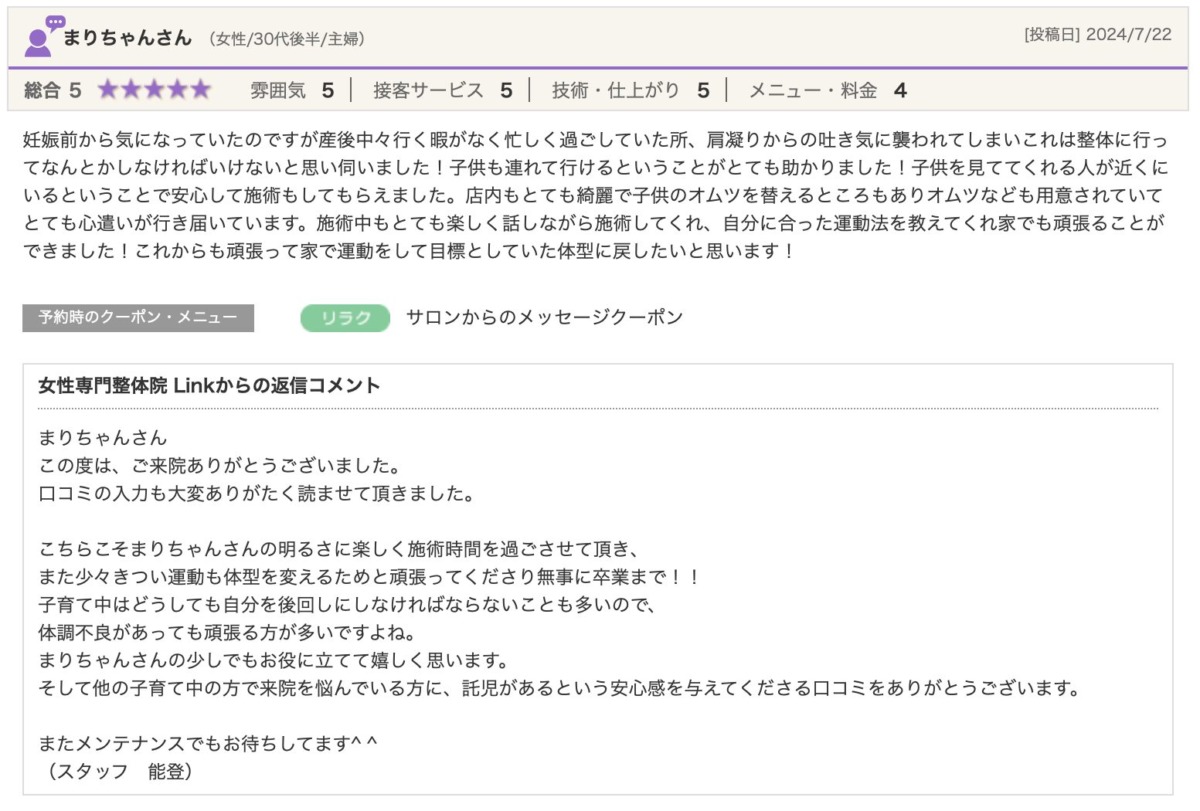Click the 女性専門整体院 Linkからの返信コメント heading
The height and width of the screenshot is (811, 1200).
tap(209, 386)
